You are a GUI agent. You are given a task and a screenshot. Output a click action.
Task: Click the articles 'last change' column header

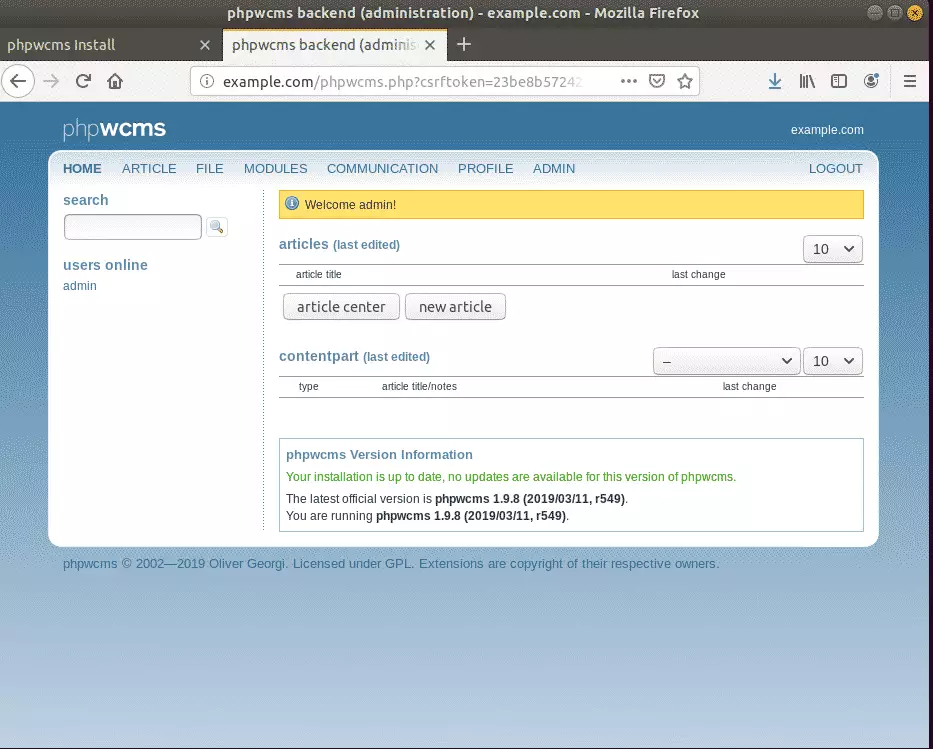699,274
